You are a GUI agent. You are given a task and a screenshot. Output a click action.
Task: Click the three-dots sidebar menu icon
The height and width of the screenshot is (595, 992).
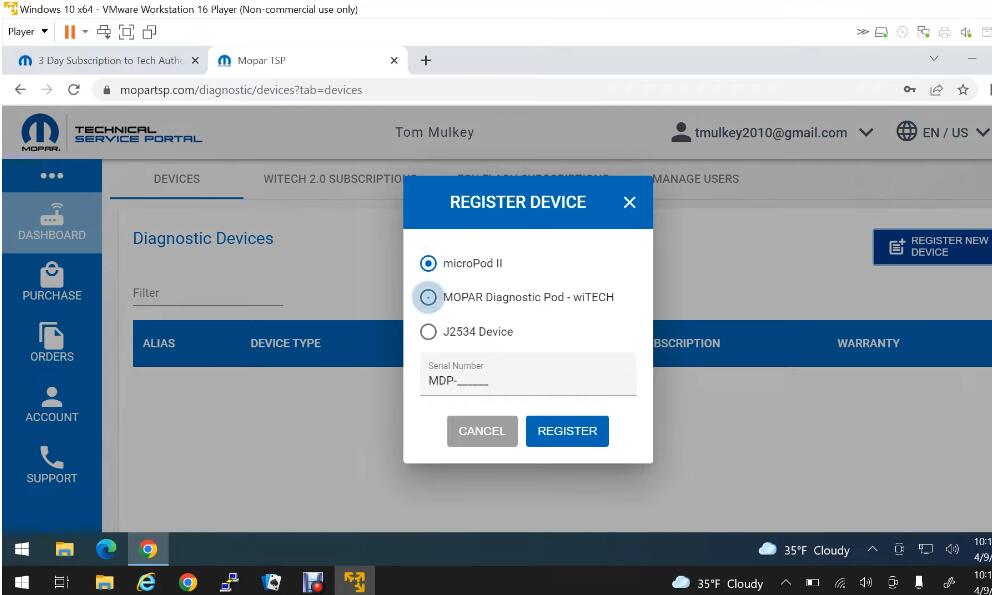[x=52, y=176]
